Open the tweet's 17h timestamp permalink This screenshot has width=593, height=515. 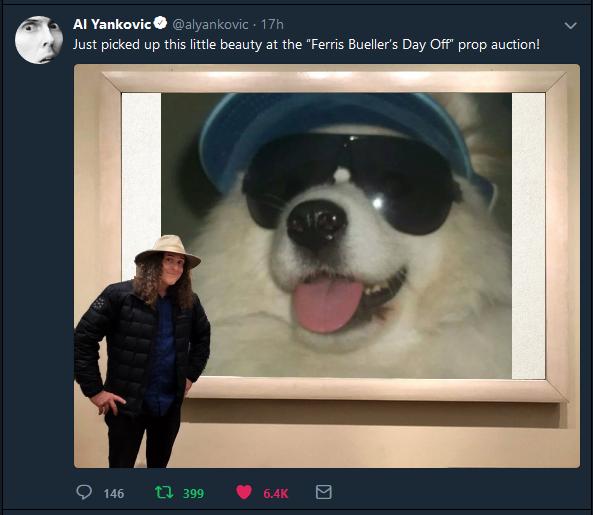click(272, 25)
